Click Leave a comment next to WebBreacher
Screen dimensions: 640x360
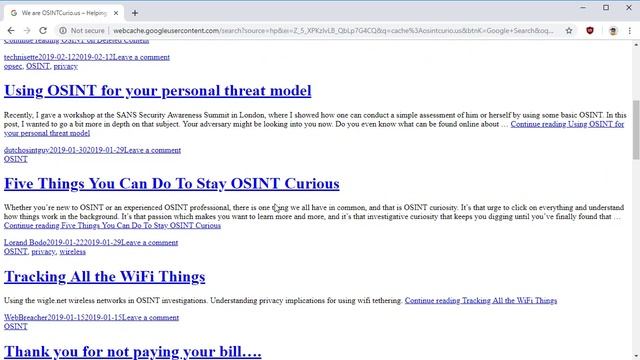click(150, 318)
